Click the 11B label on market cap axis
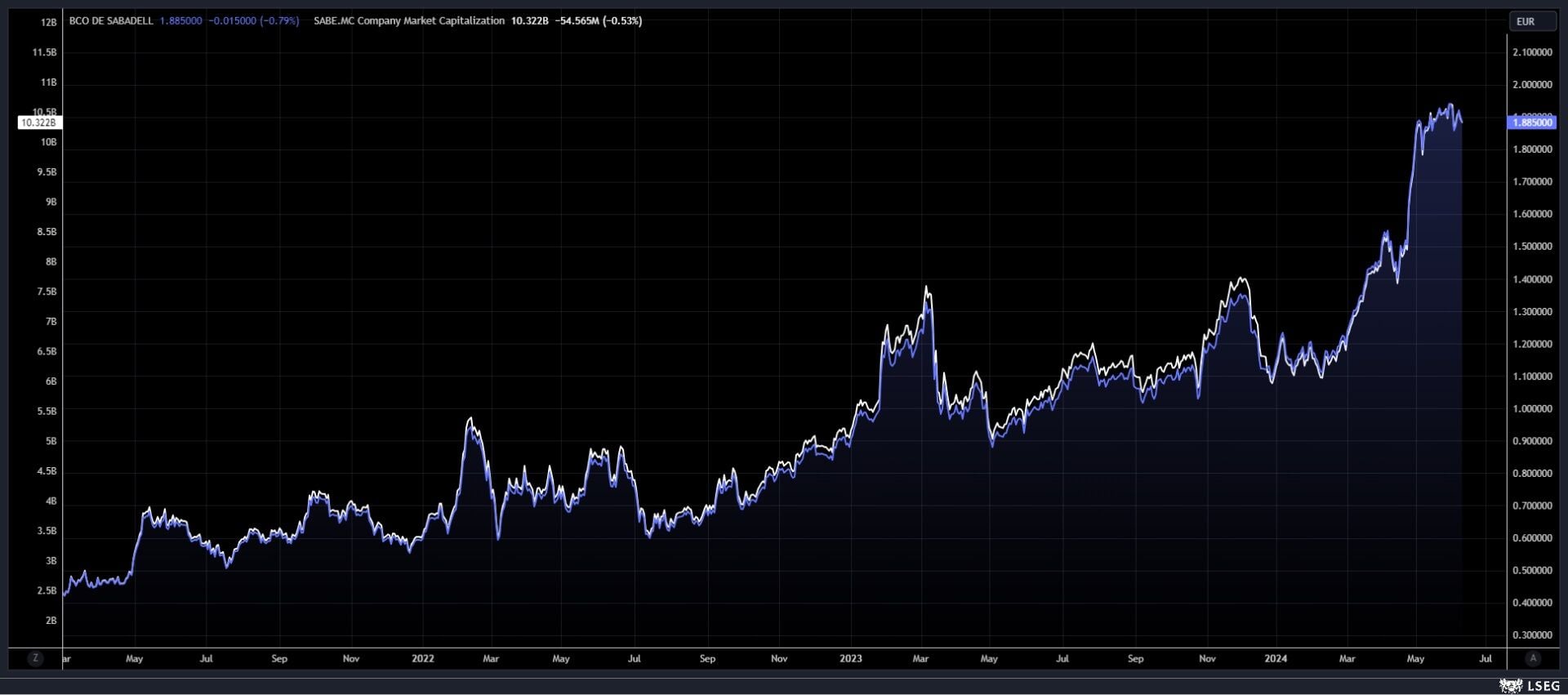1568x695 pixels. [x=49, y=82]
